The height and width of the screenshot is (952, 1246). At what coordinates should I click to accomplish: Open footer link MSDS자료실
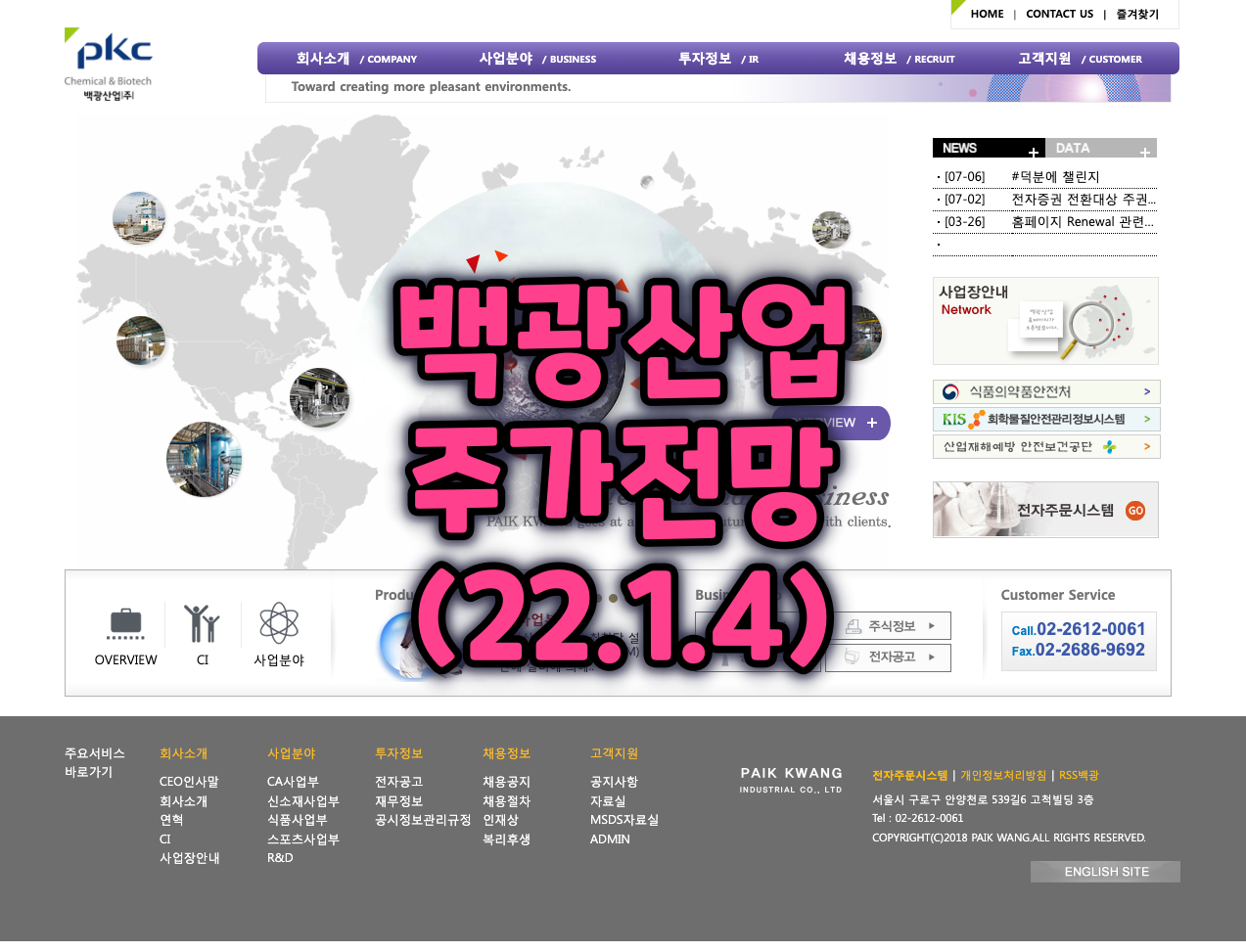pyautogui.click(x=624, y=820)
